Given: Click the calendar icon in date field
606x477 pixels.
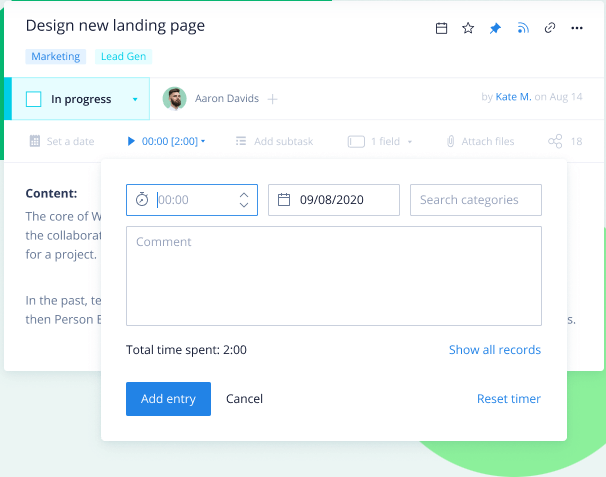Looking at the screenshot, I should pos(284,199).
